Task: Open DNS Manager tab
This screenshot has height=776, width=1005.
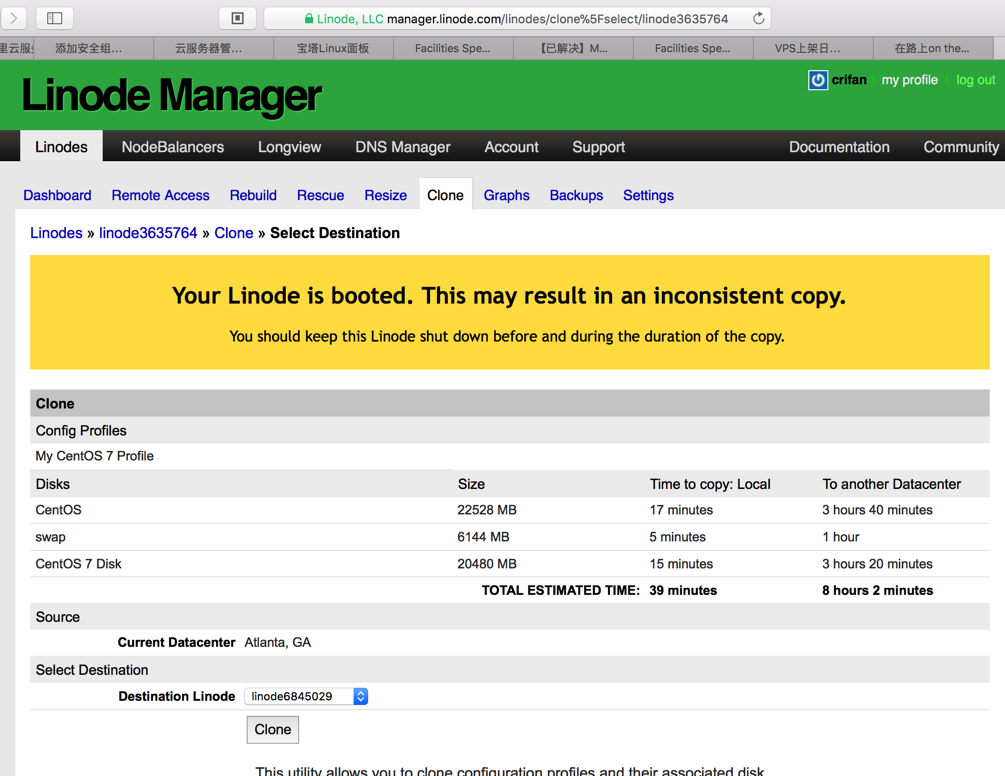Action: point(403,147)
